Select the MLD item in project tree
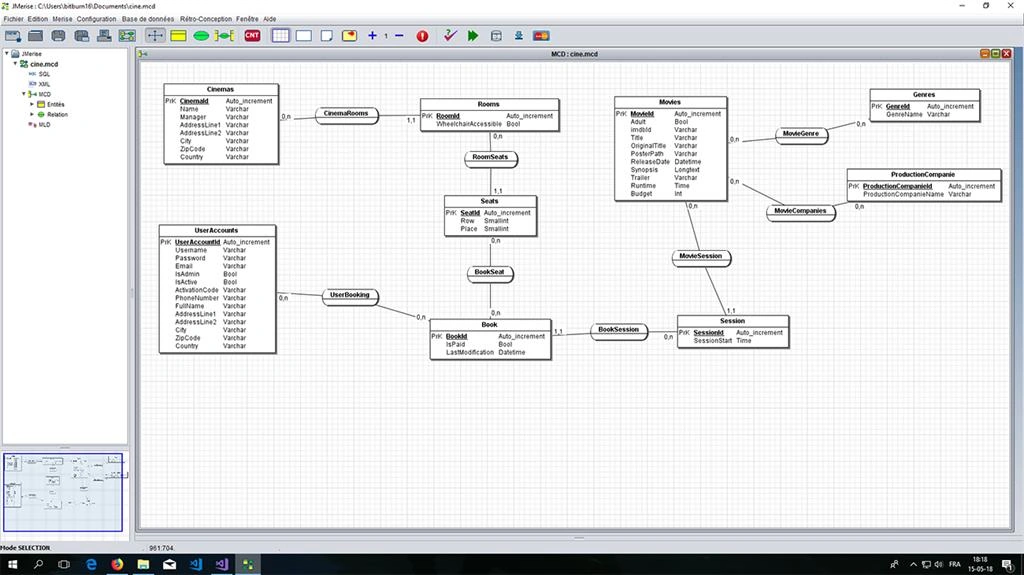This screenshot has height=575, width=1024. 44,124
